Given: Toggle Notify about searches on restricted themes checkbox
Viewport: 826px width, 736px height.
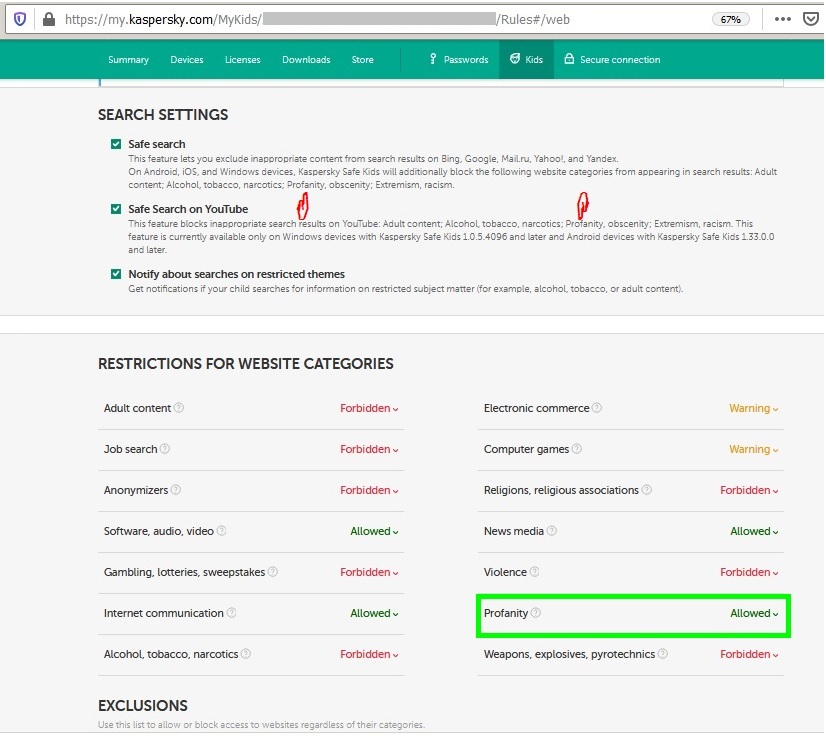Looking at the screenshot, I should (x=116, y=274).
